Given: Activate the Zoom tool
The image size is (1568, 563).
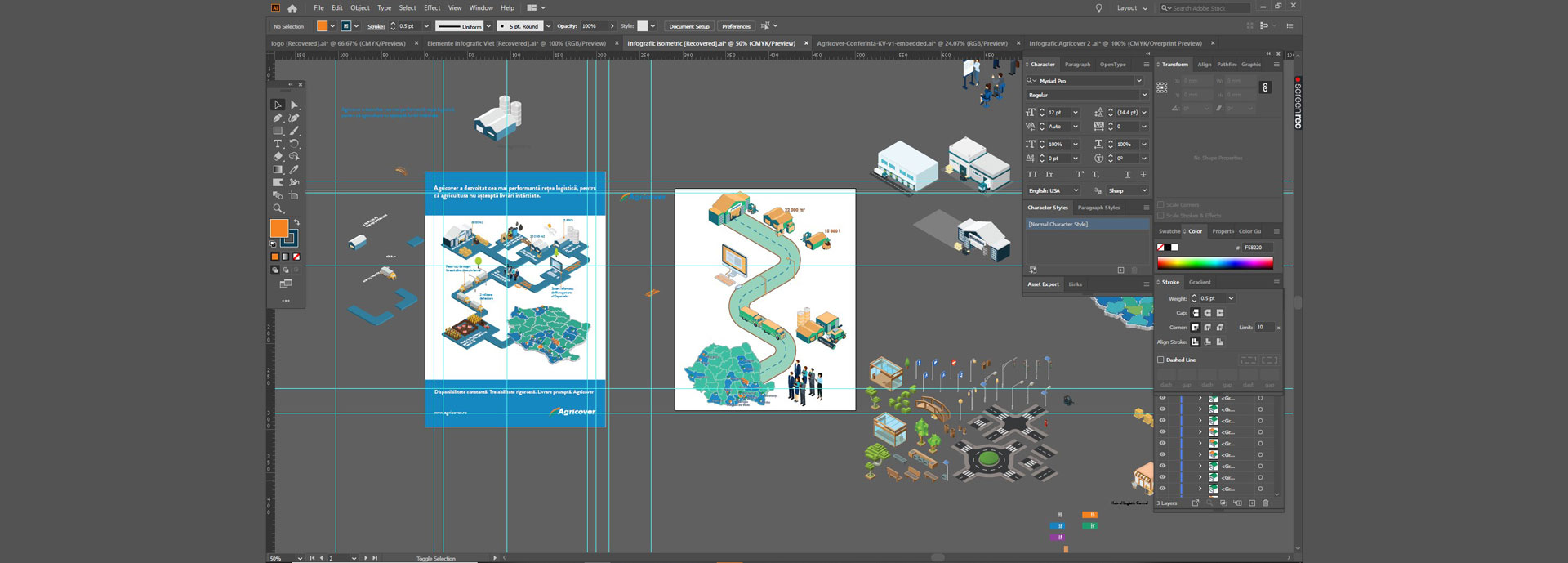Looking at the screenshot, I should 278,209.
